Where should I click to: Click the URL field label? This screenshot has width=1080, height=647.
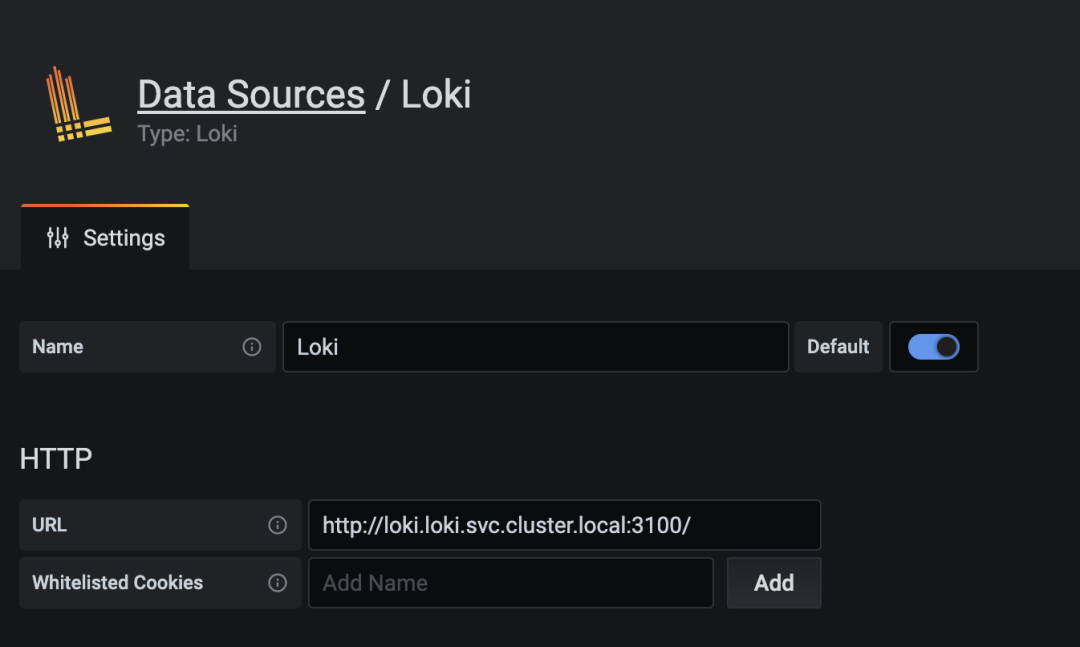(x=50, y=525)
